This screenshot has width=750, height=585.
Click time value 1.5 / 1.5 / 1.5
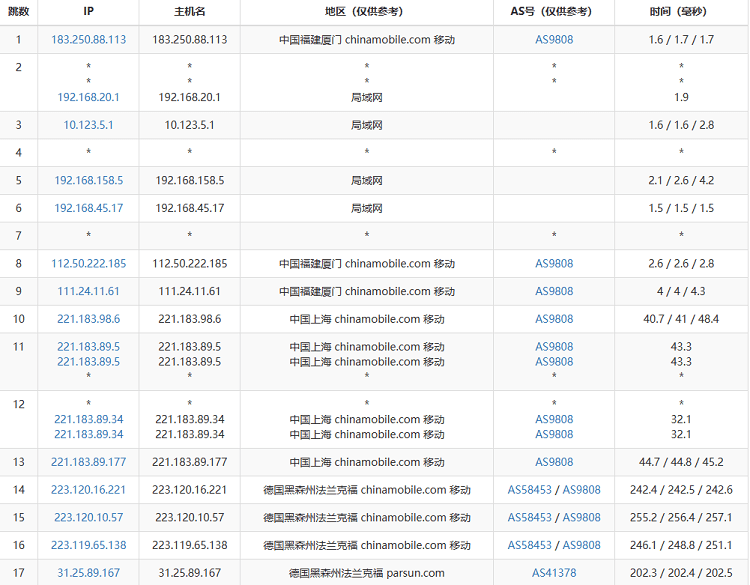[681, 208]
